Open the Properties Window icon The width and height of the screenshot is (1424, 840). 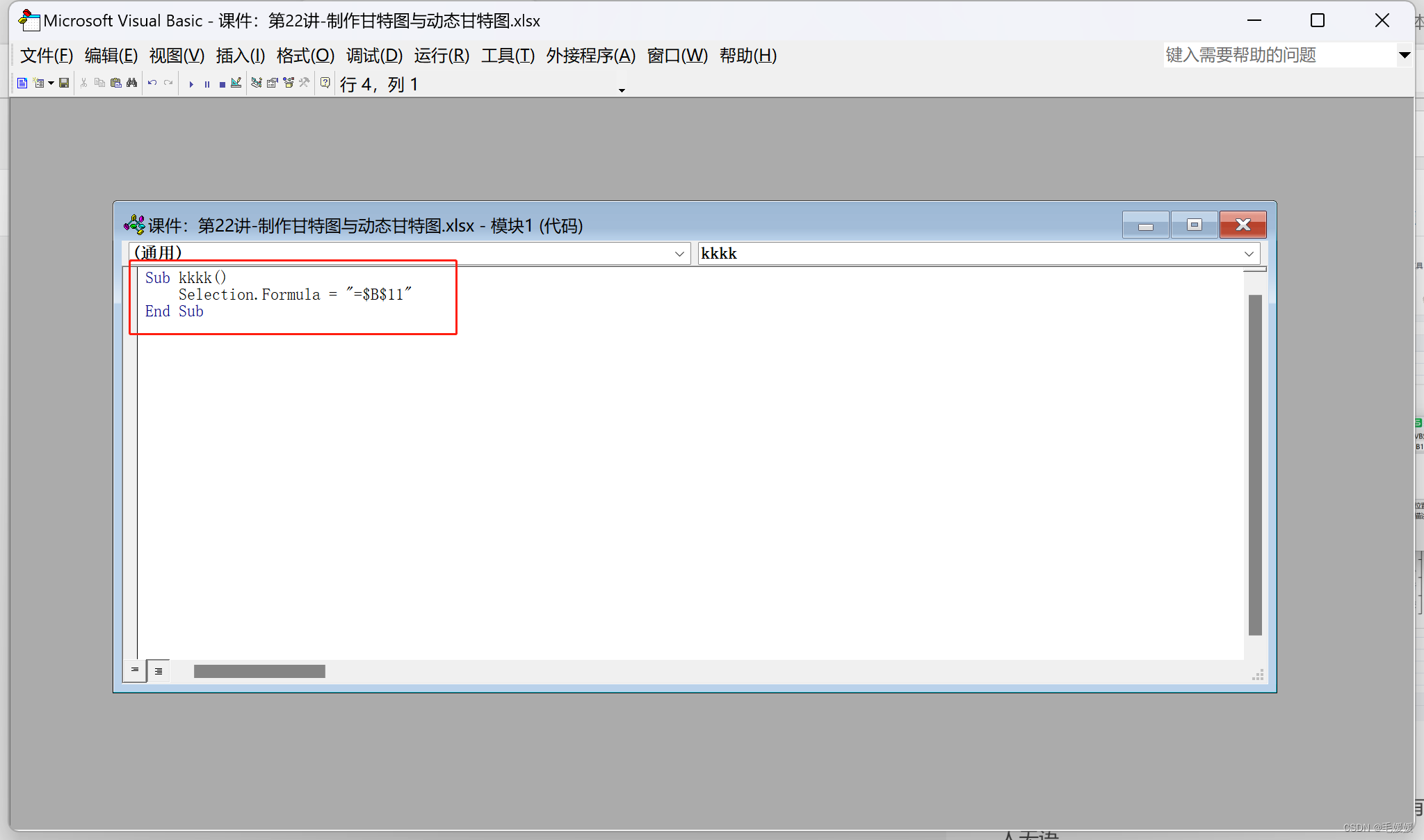click(273, 83)
